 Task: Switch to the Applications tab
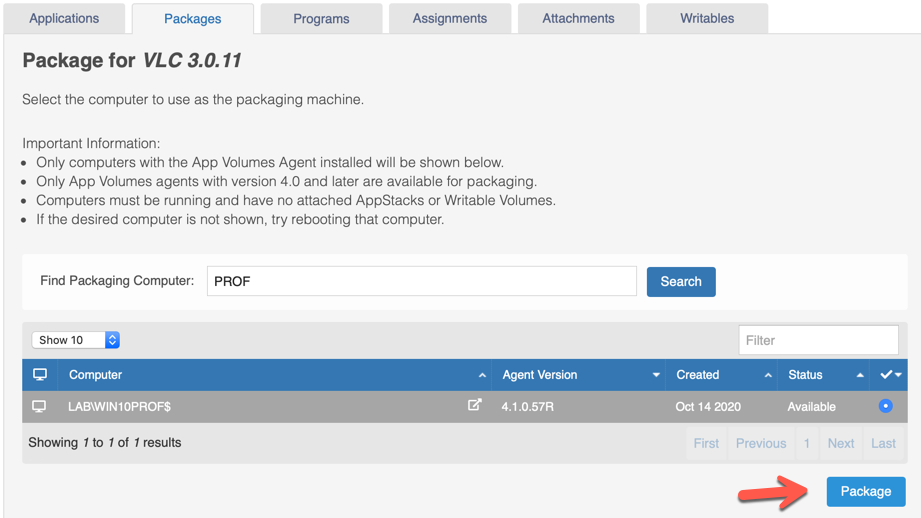tap(64, 18)
